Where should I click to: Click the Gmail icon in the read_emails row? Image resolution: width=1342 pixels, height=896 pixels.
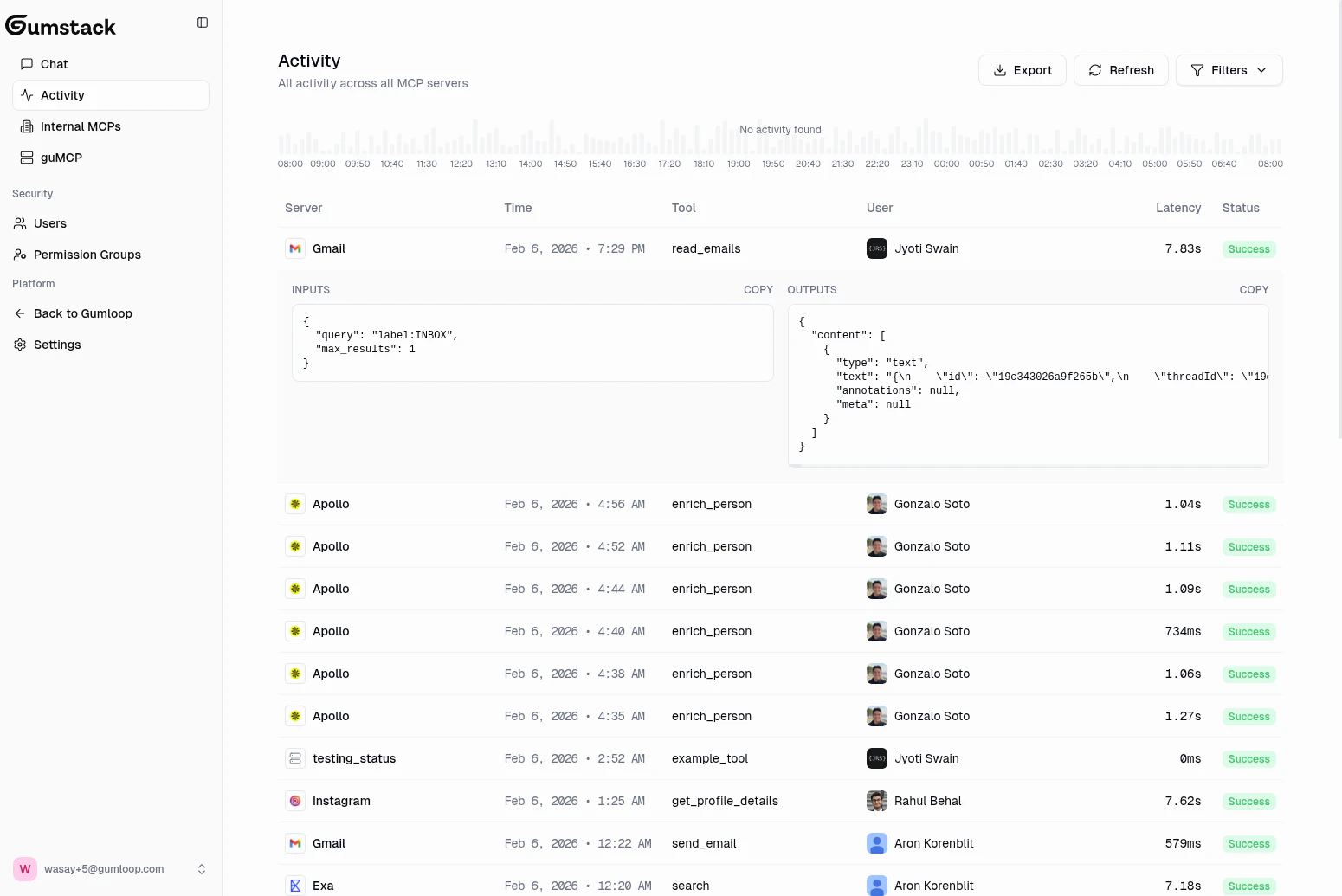coord(295,248)
